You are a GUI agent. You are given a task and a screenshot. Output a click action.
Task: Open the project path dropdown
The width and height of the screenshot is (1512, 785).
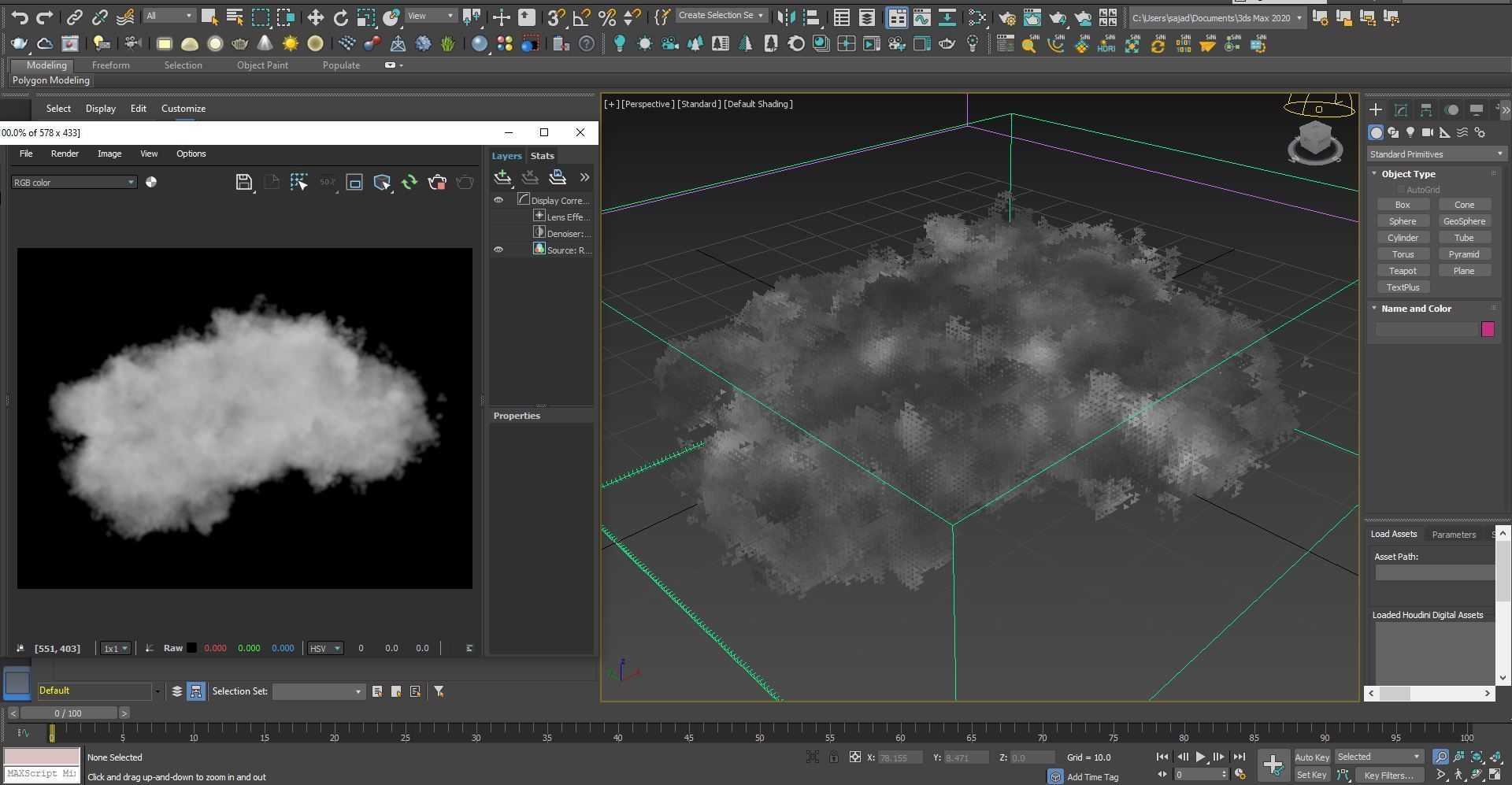(1217, 17)
